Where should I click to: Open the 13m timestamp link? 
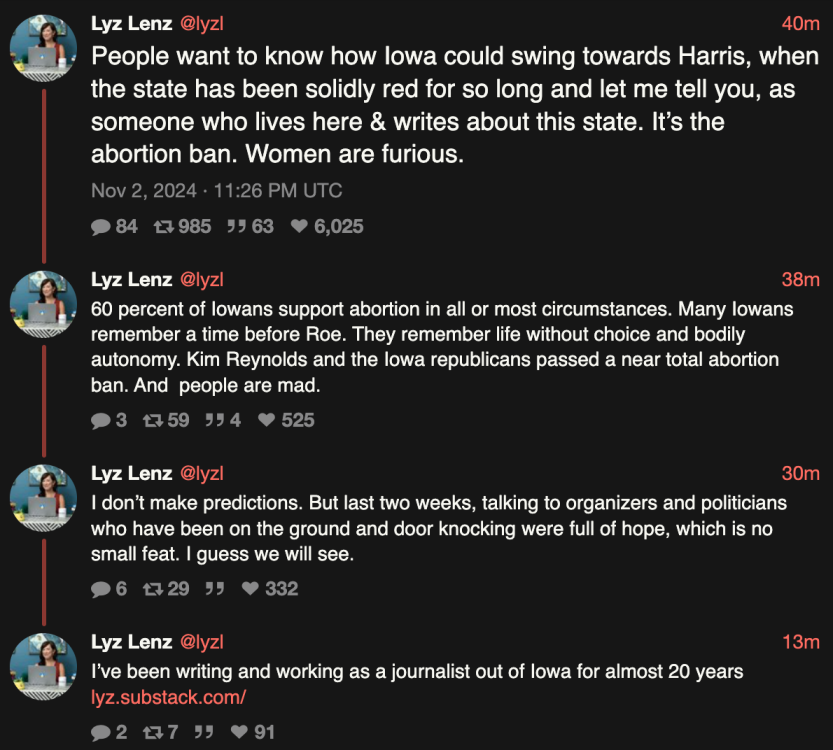coord(800,642)
